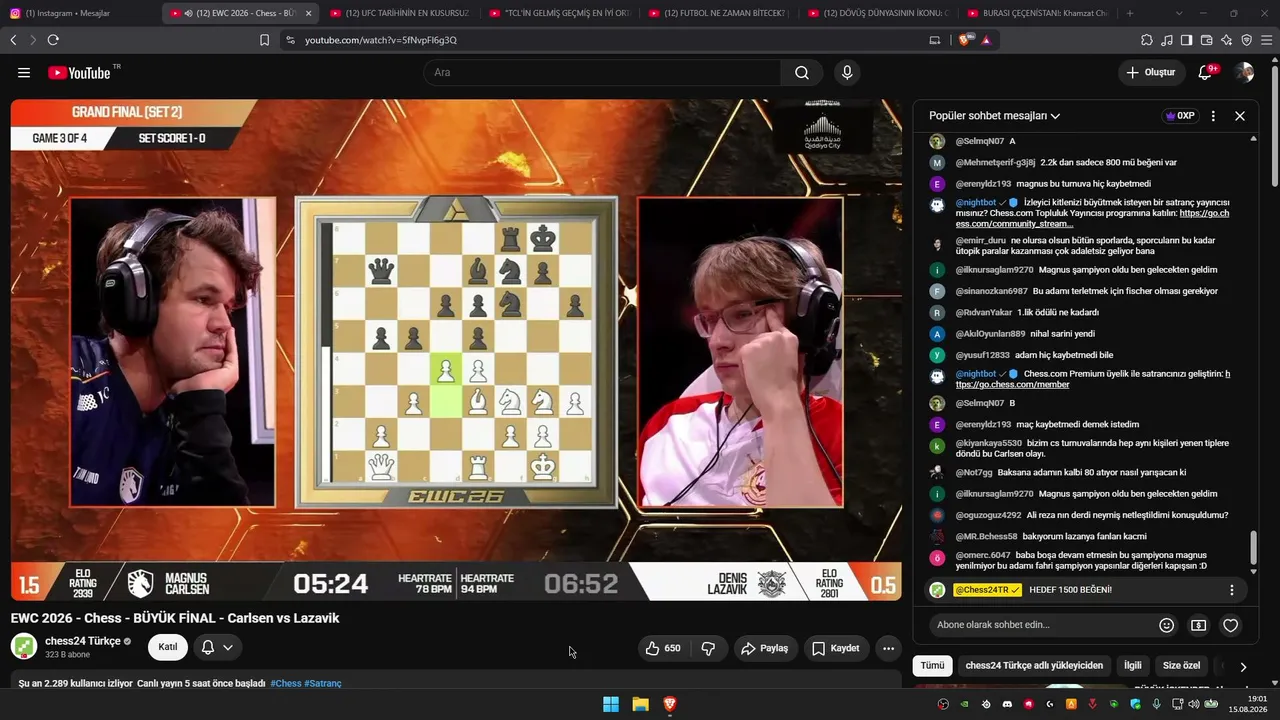1280x720 pixels.
Task: Open the chess24 Türkçe channel name
Action: (x=83, y=641)
